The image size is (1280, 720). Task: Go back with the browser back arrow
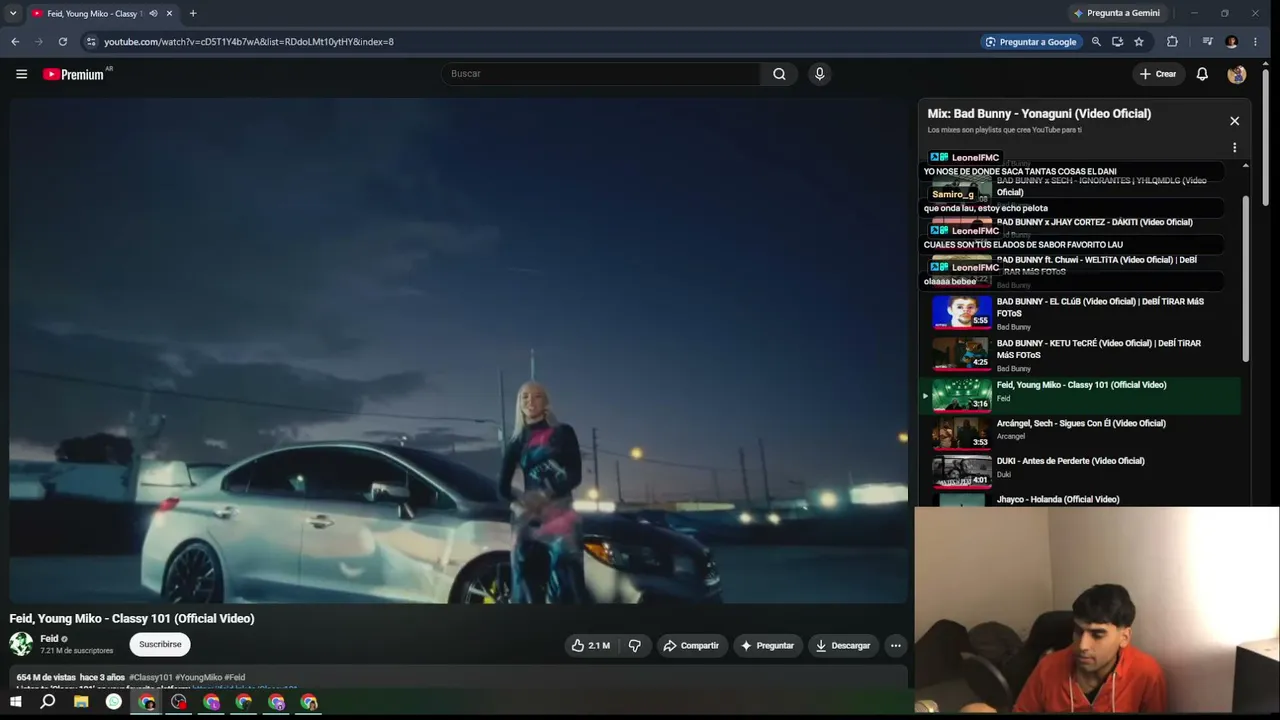click(15, 42)
